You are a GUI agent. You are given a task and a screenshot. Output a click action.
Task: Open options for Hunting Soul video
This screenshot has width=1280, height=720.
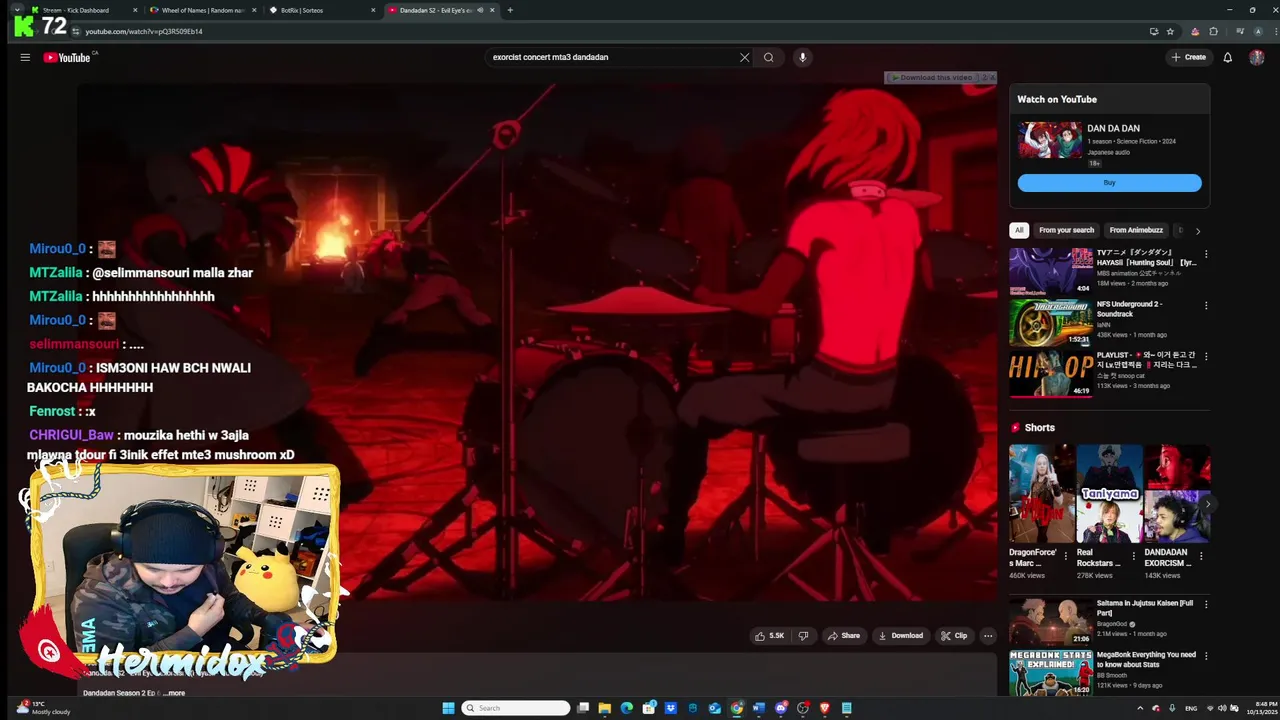coord(1205,255)
